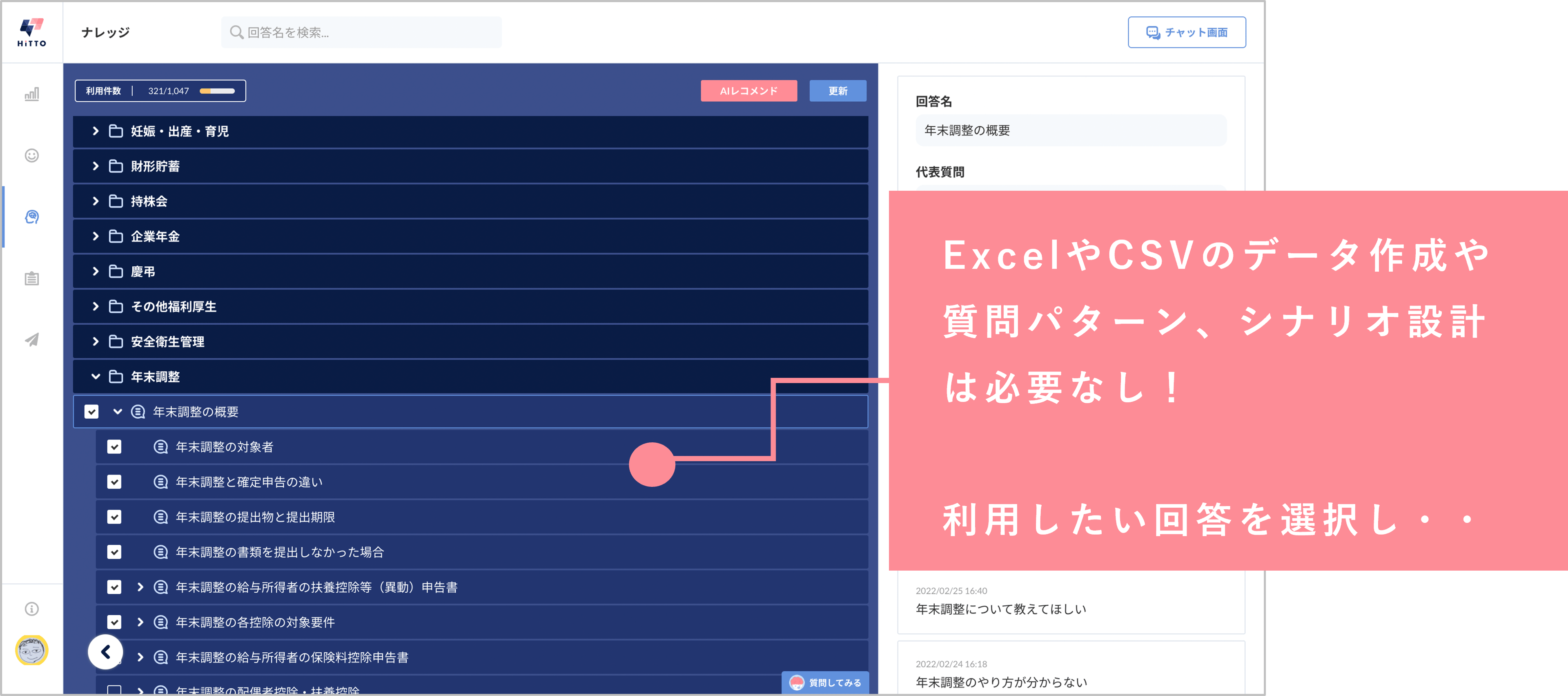Expand the 慶弔 folder

(x=95, y=271)
